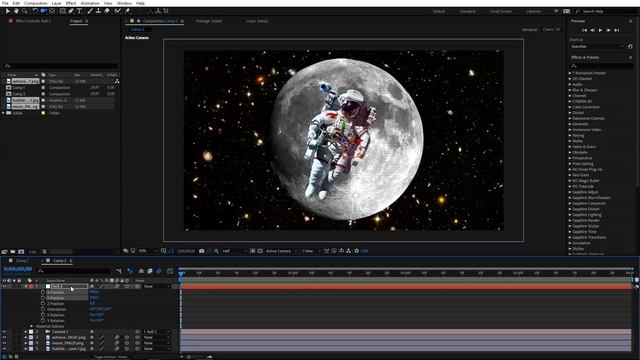The image size is (640, 360).
Task: Open the Composition menu
Action: [x=36, y=3]
